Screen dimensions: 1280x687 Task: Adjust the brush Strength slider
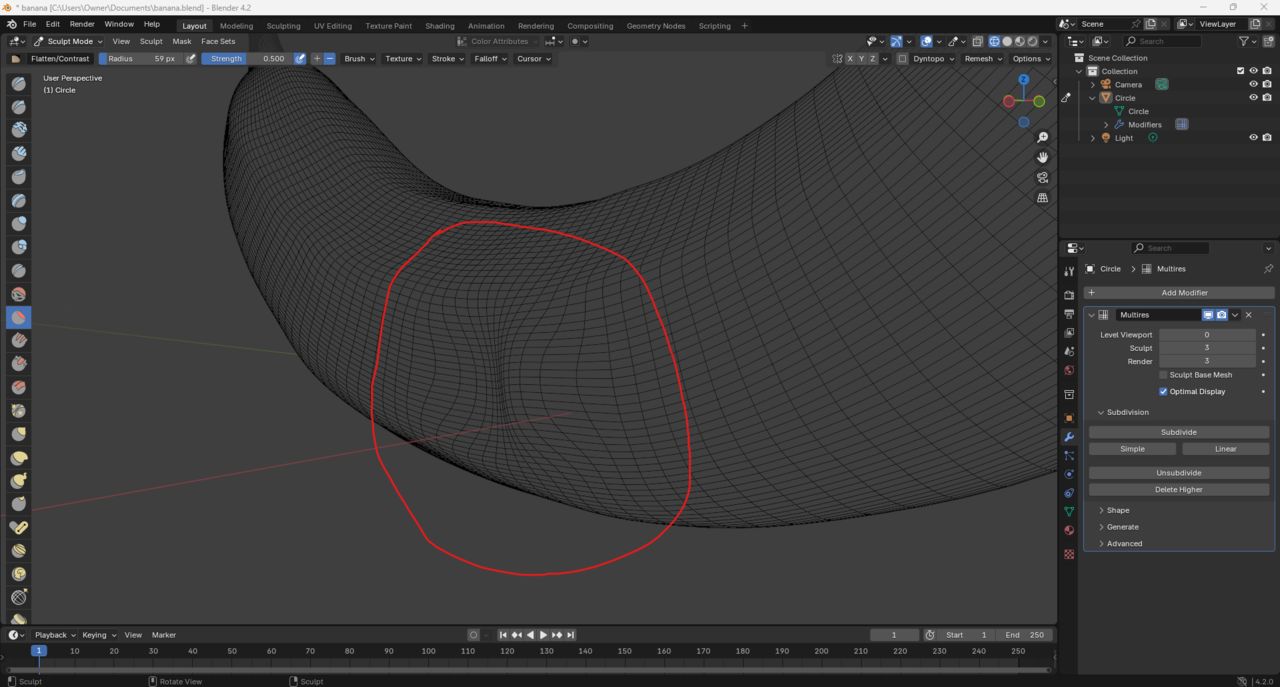coord(246,59)
